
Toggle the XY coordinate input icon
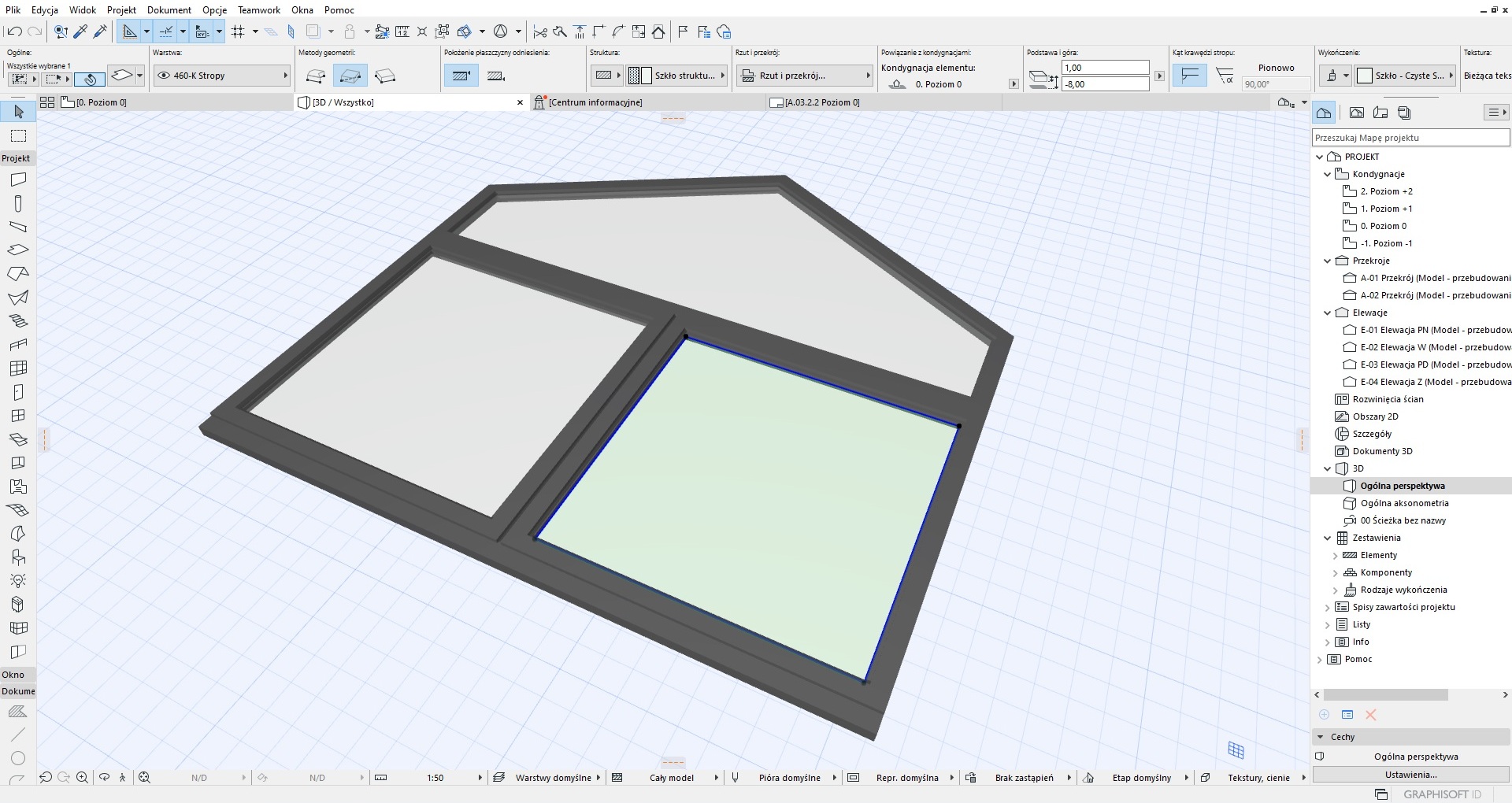(202, 31)
